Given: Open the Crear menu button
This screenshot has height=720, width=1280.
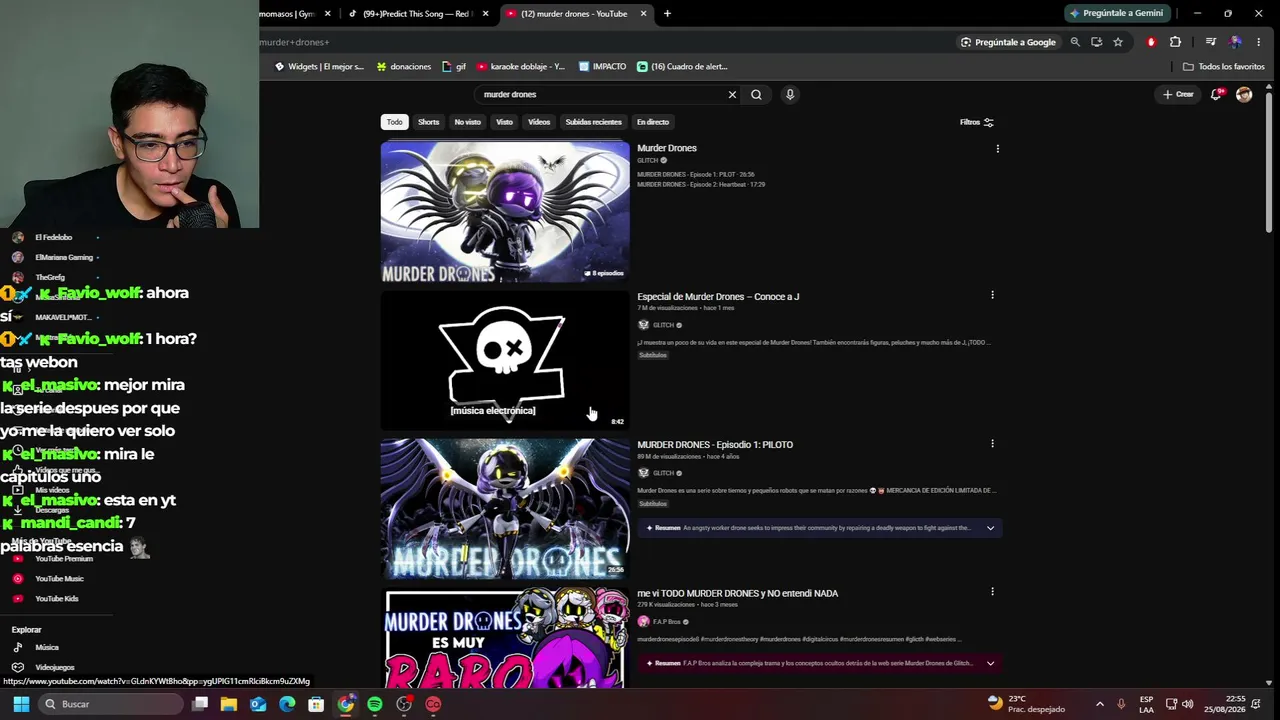Looking at the screenshot, I should click(1178, 94).
